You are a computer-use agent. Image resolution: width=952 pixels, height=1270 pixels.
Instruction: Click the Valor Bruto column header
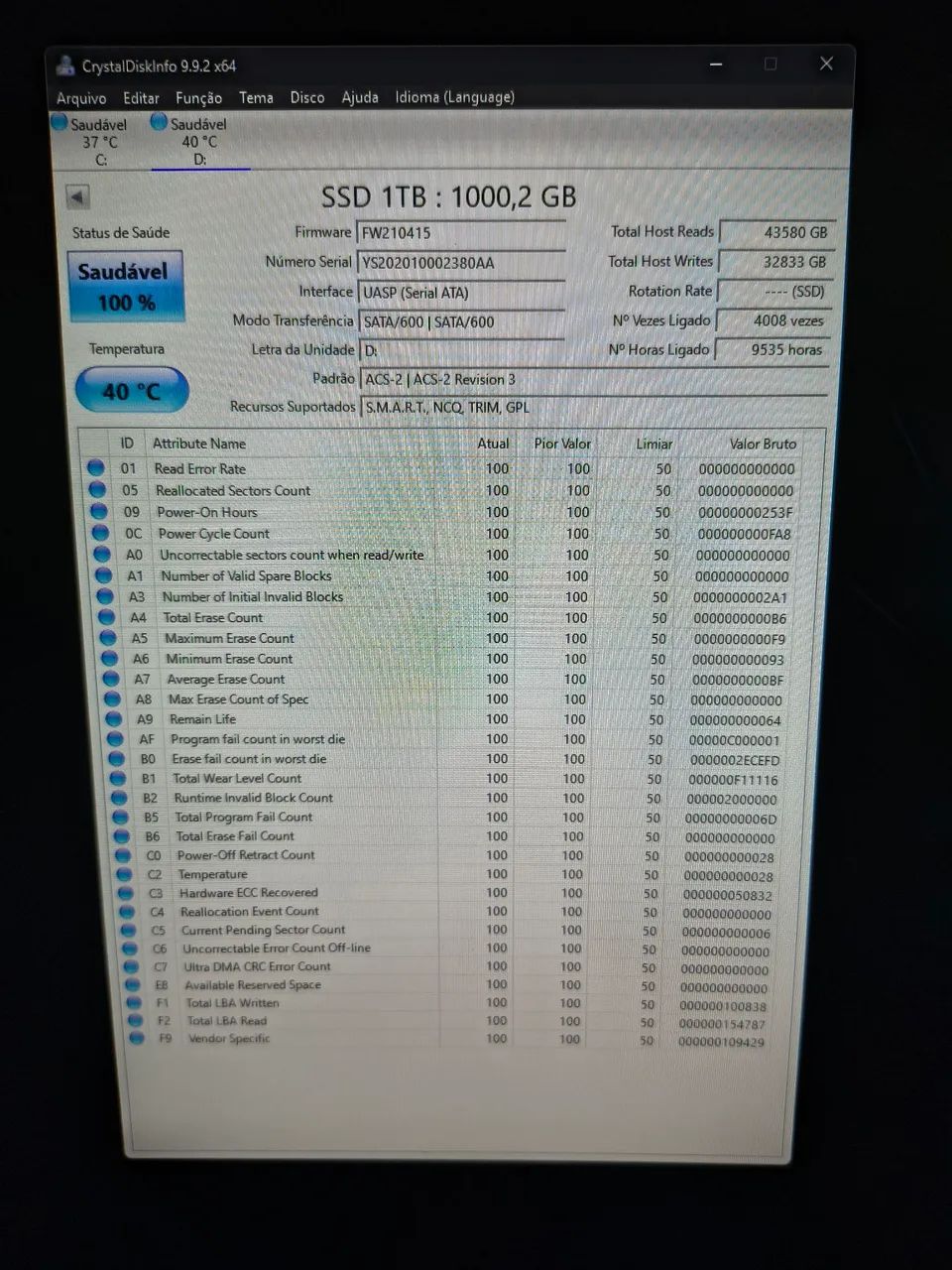pos(763,444)
